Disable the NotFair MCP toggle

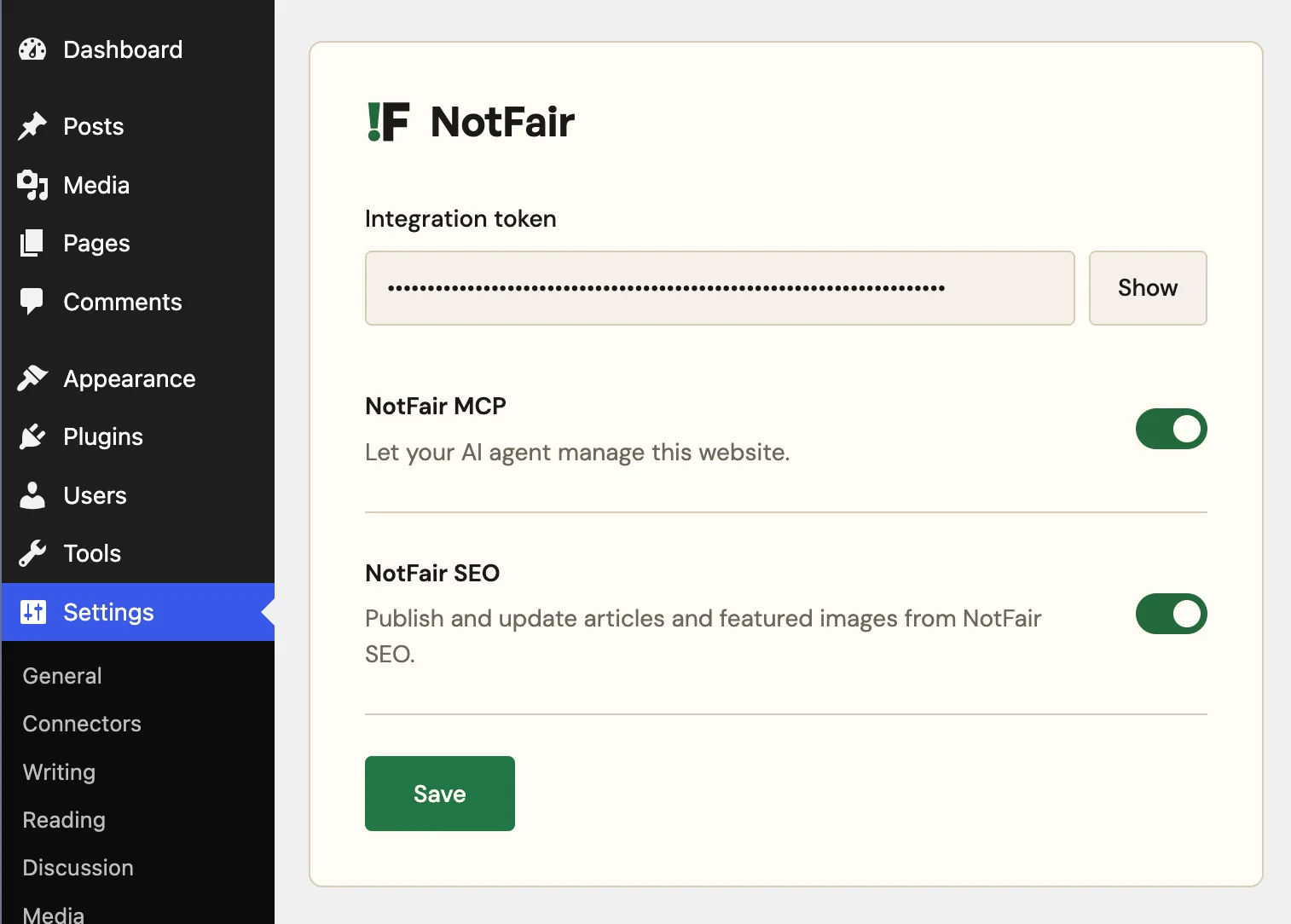(x=1171, y=429)
